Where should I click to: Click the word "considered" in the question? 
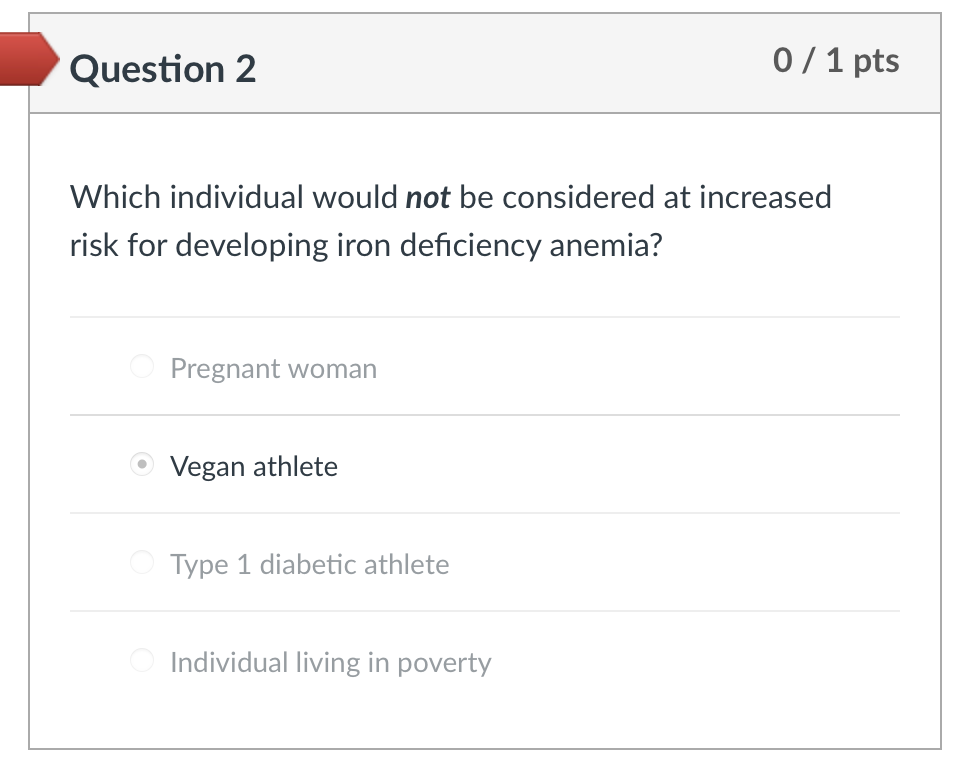point(577,197)
